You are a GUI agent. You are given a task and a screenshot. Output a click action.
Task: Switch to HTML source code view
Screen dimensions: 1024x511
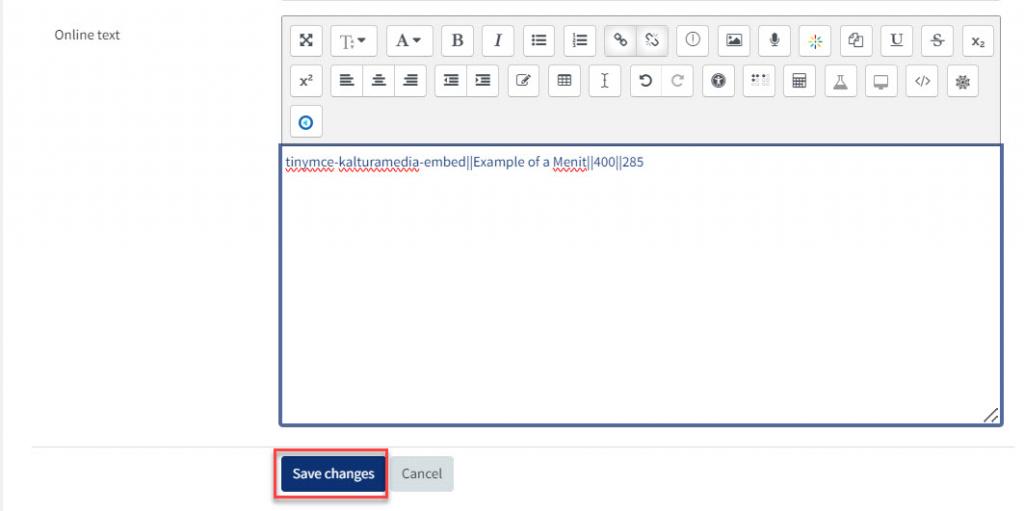pyautogui.click(x=922, y=81)
